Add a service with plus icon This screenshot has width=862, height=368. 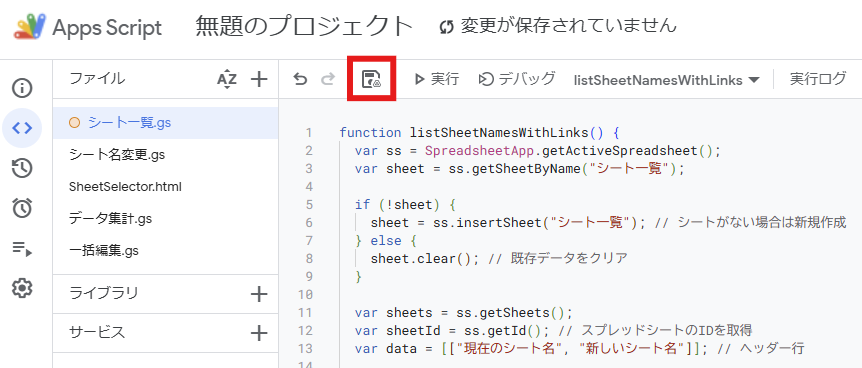point(258,333)
